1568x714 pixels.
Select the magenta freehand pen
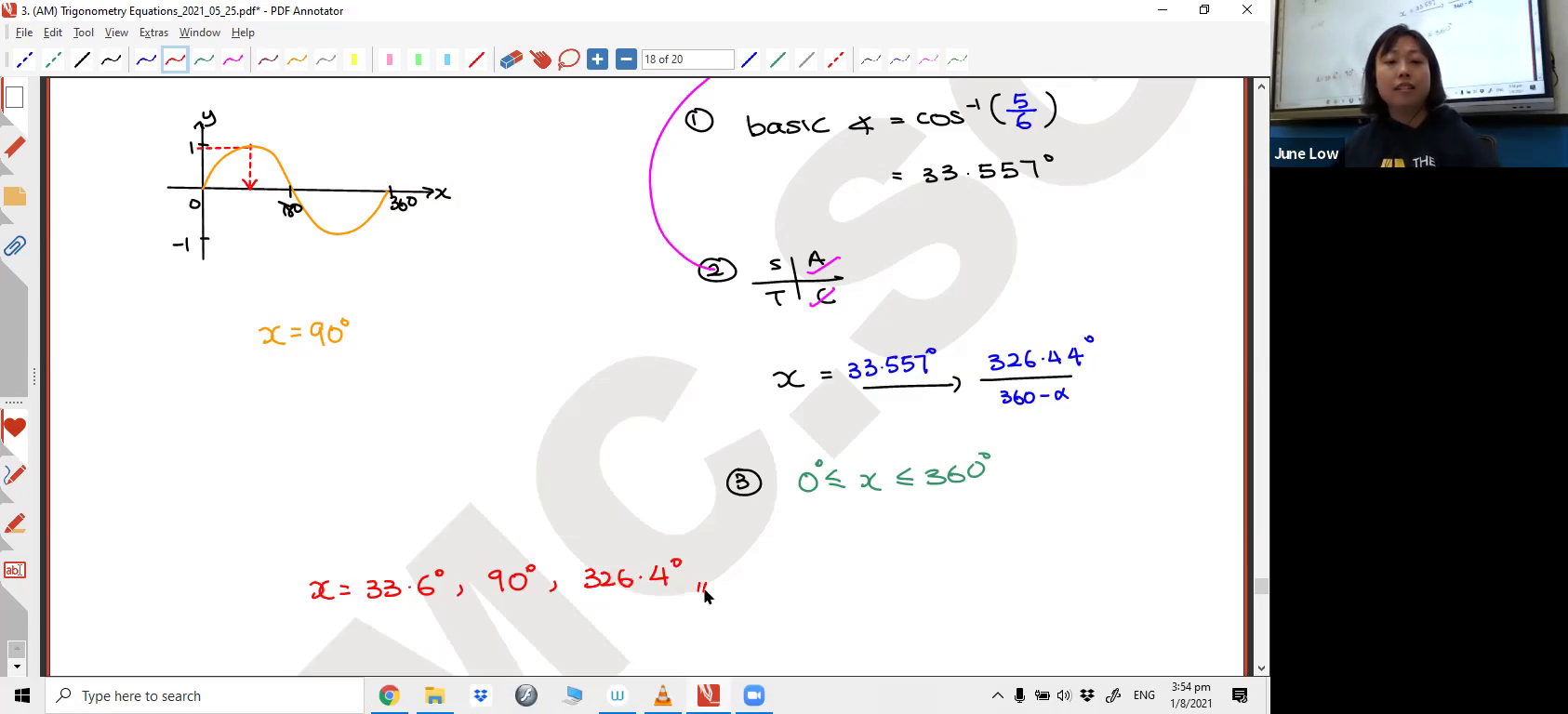point(233,59)
